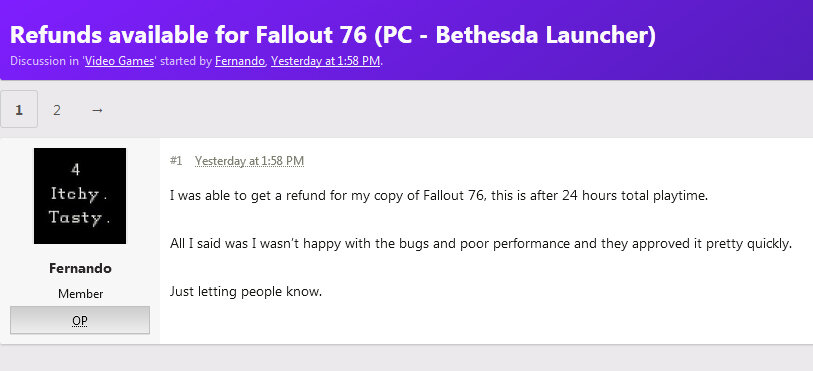Select page 1 in pagination
This screenshot has width=813, height=371.
[x=19, y=109]
